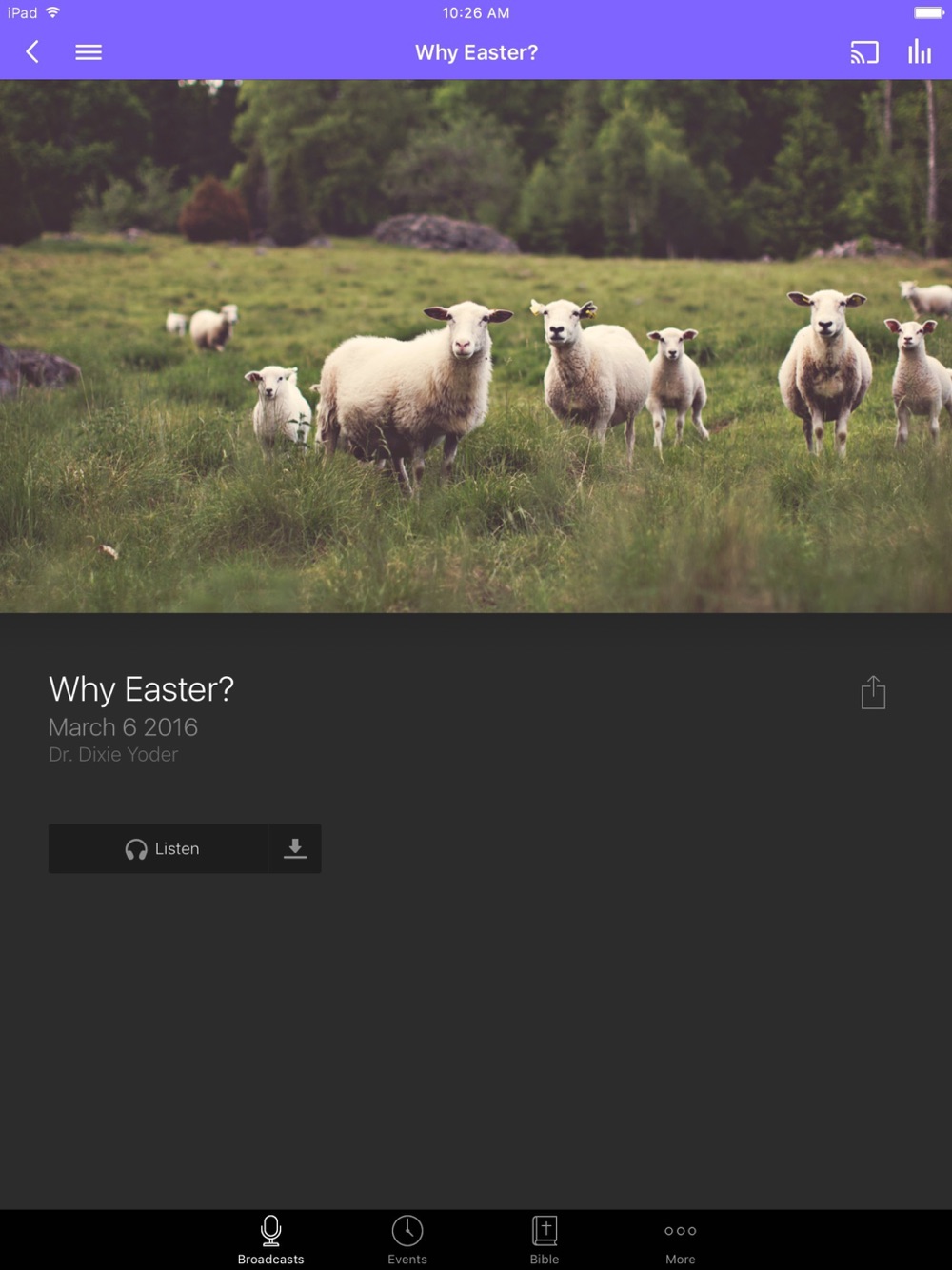Share the Why Easter? sermon
The width and height of the screenshot is (952, 1270).
(x=873, y=692)
